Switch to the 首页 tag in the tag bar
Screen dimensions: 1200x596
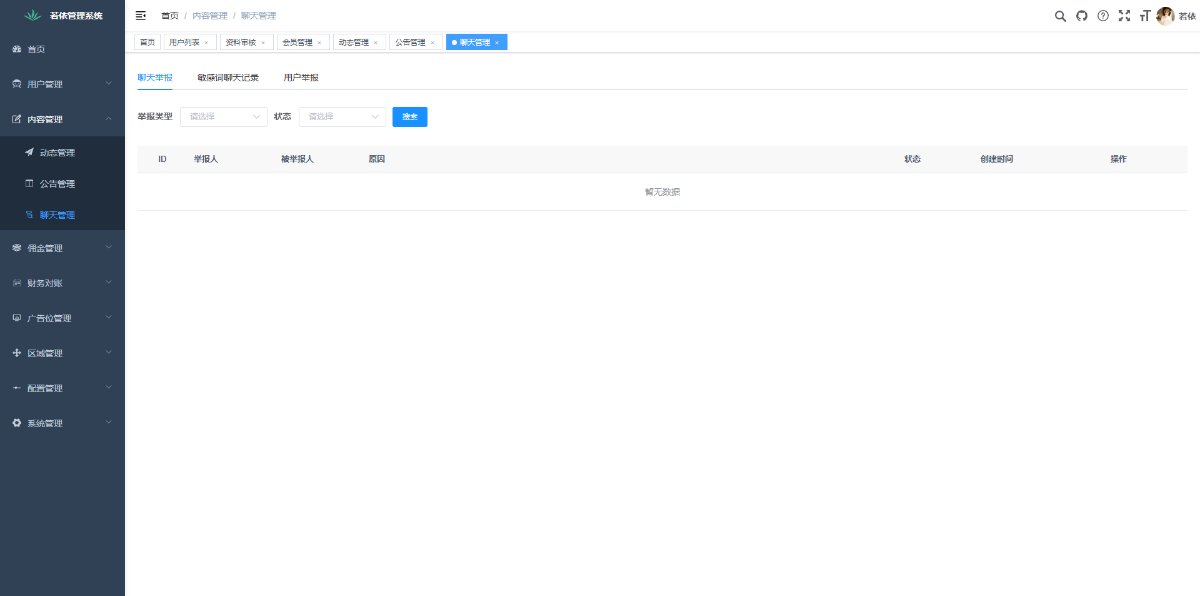pyautogui.click(x=147, y=43)
